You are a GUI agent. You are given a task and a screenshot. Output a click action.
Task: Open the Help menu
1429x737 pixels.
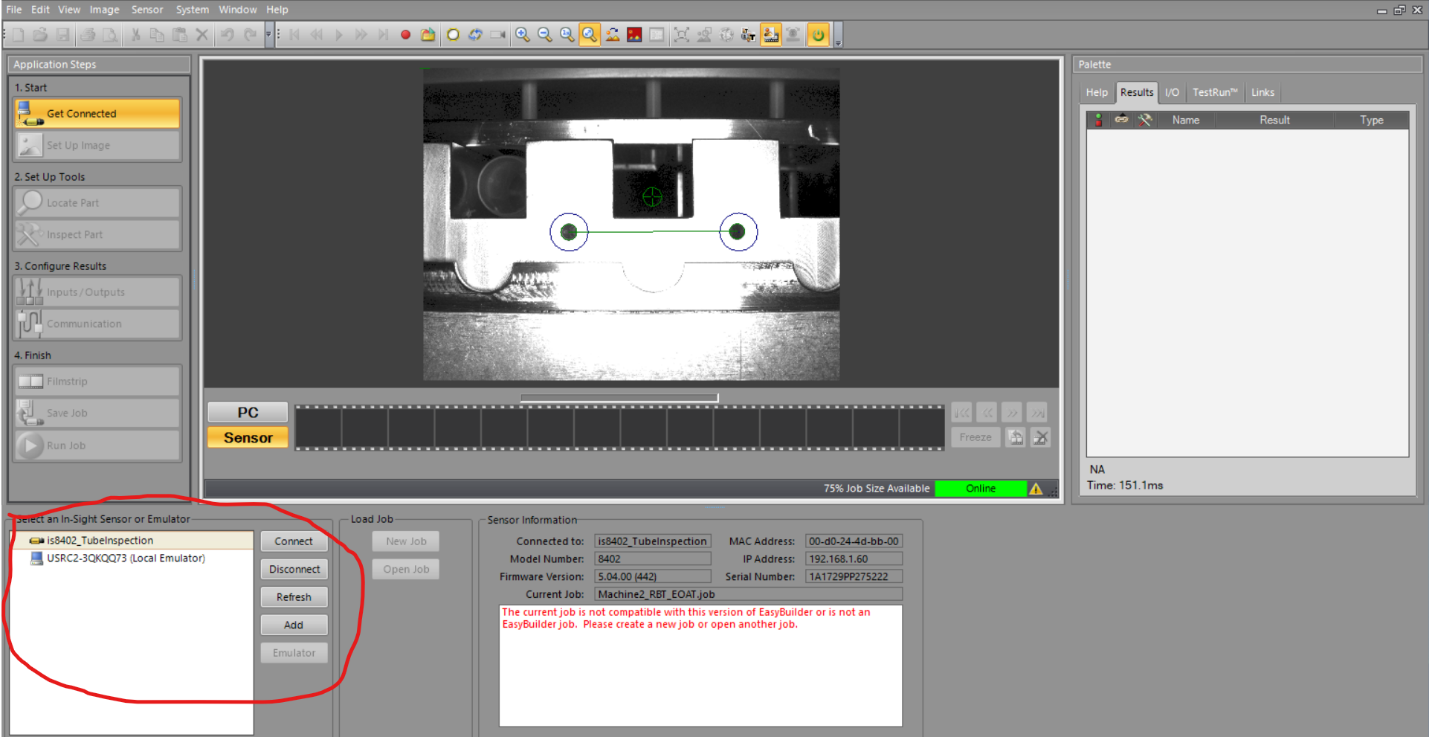(277, 9)
